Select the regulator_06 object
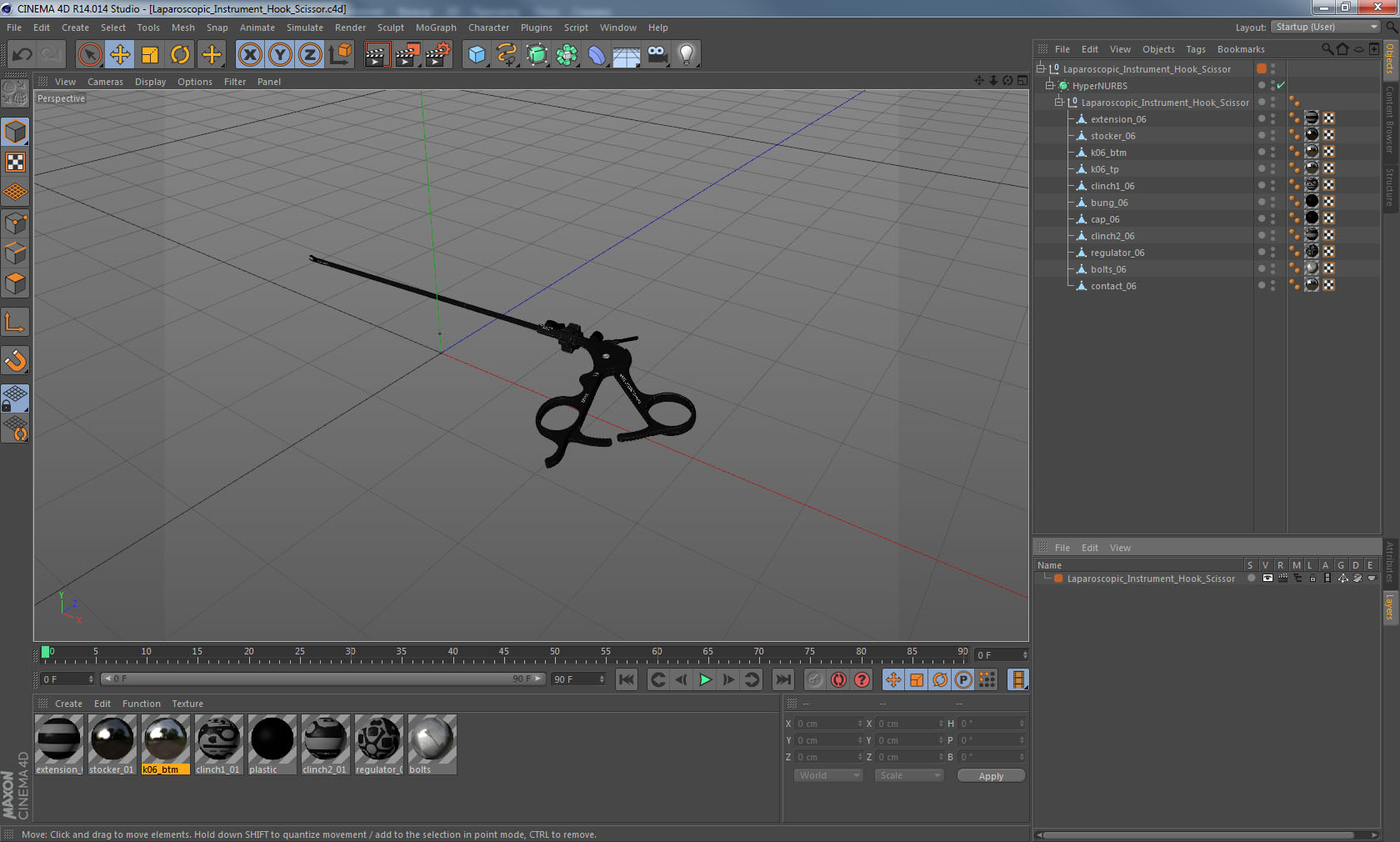The image size is (1400, 842). [x=1117, y=253]
